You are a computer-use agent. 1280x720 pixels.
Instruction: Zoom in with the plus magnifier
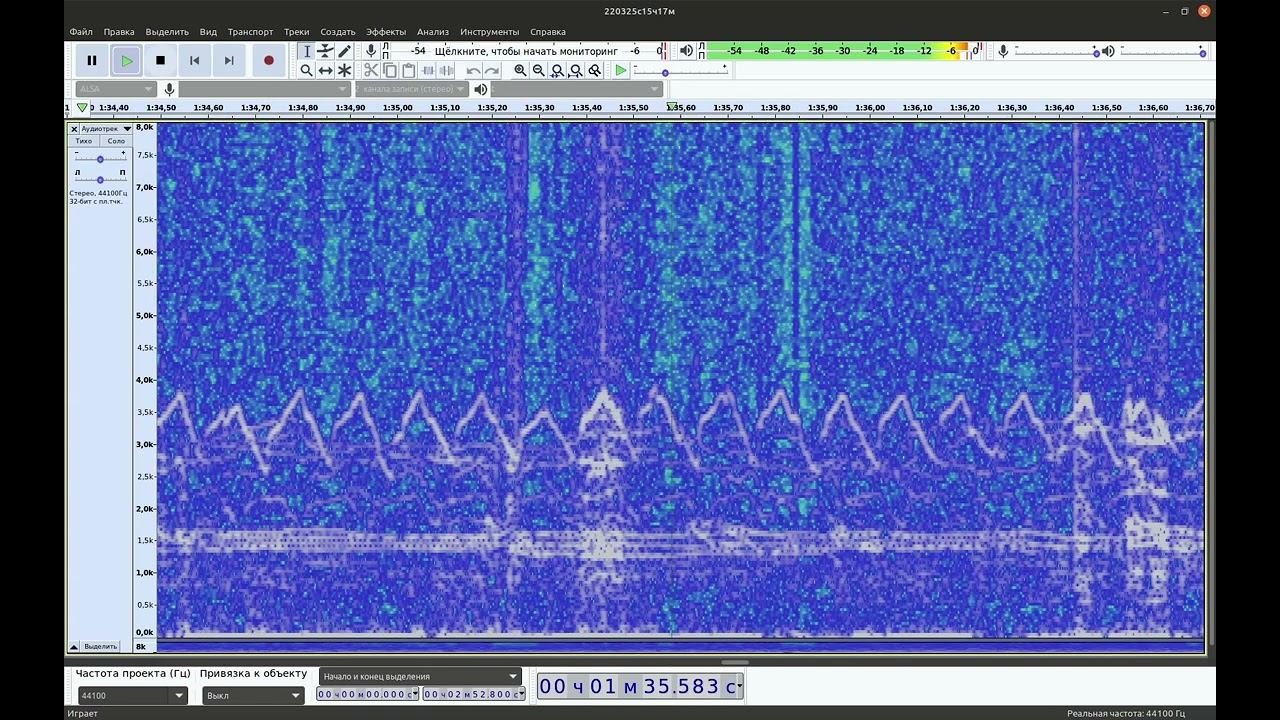tap(520, 70)
